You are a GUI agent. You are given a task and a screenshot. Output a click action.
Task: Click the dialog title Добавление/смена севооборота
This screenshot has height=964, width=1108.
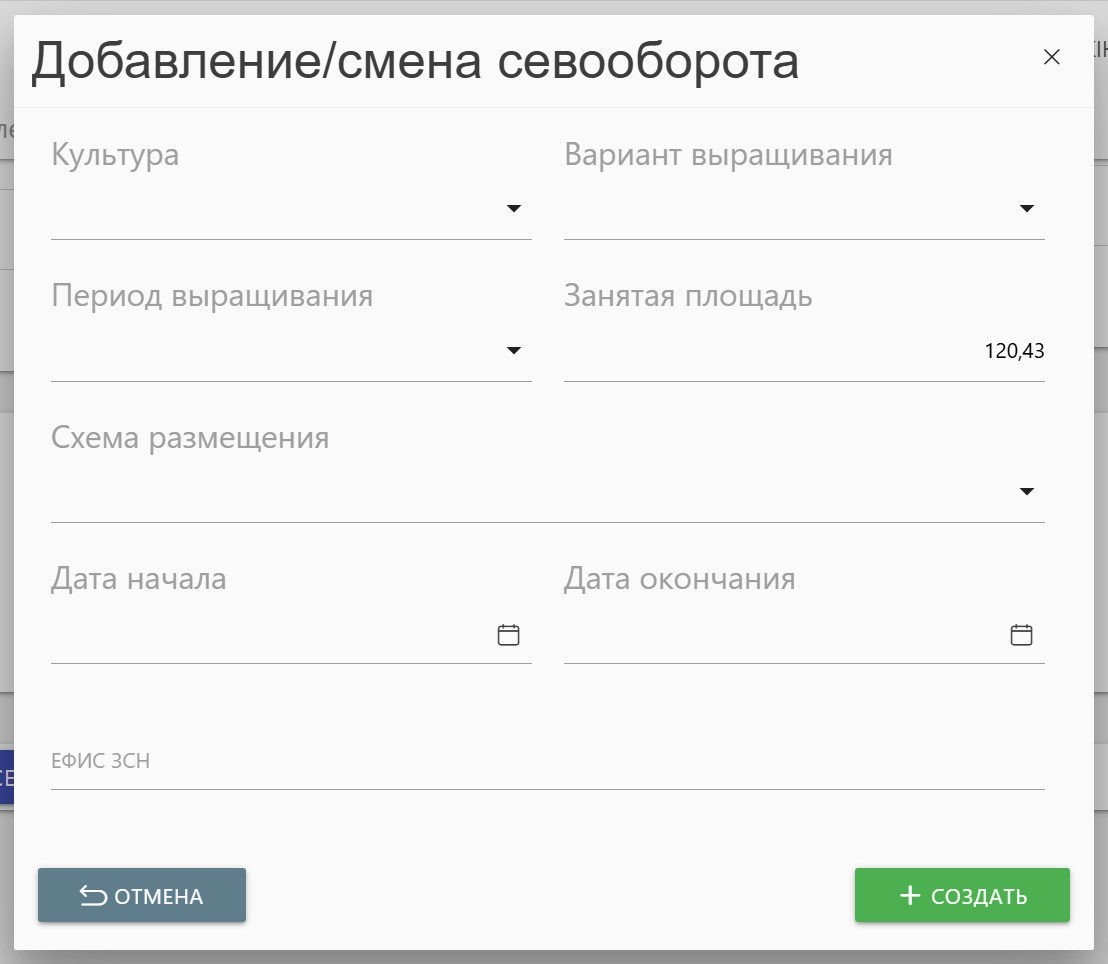point(415,62)
